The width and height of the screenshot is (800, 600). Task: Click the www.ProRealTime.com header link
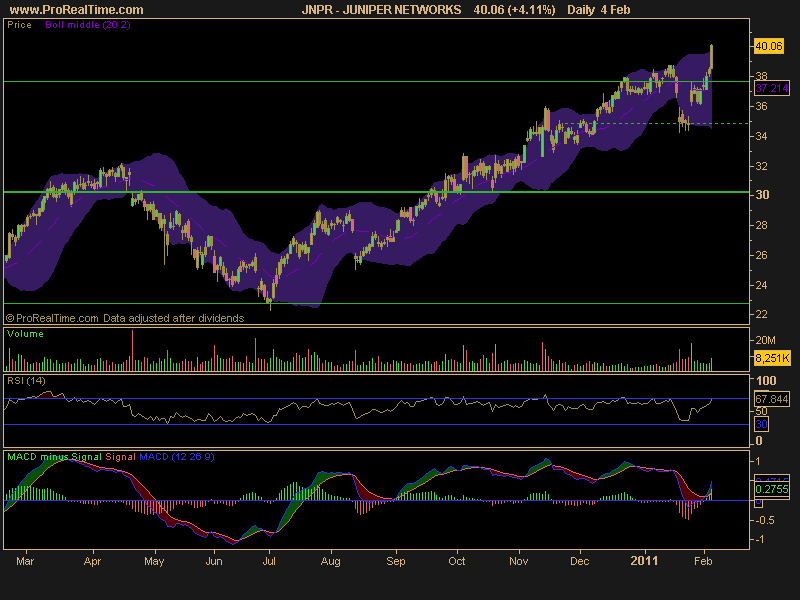pos(77,10)
